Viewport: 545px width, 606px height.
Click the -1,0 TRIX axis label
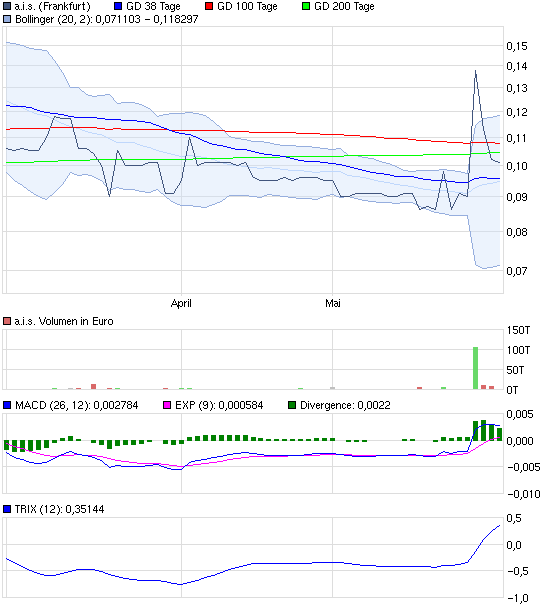(518, 599)
